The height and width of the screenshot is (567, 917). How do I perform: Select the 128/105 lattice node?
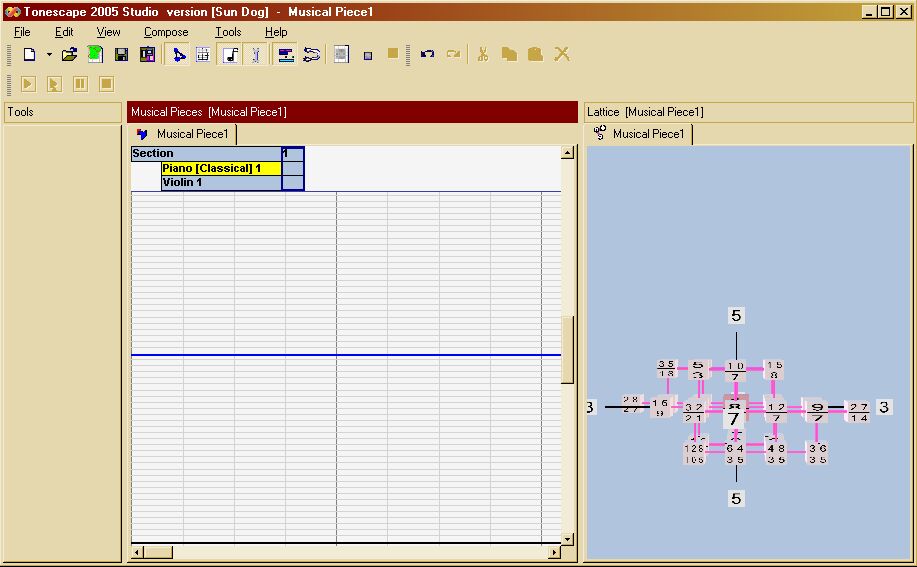[694, 454]
